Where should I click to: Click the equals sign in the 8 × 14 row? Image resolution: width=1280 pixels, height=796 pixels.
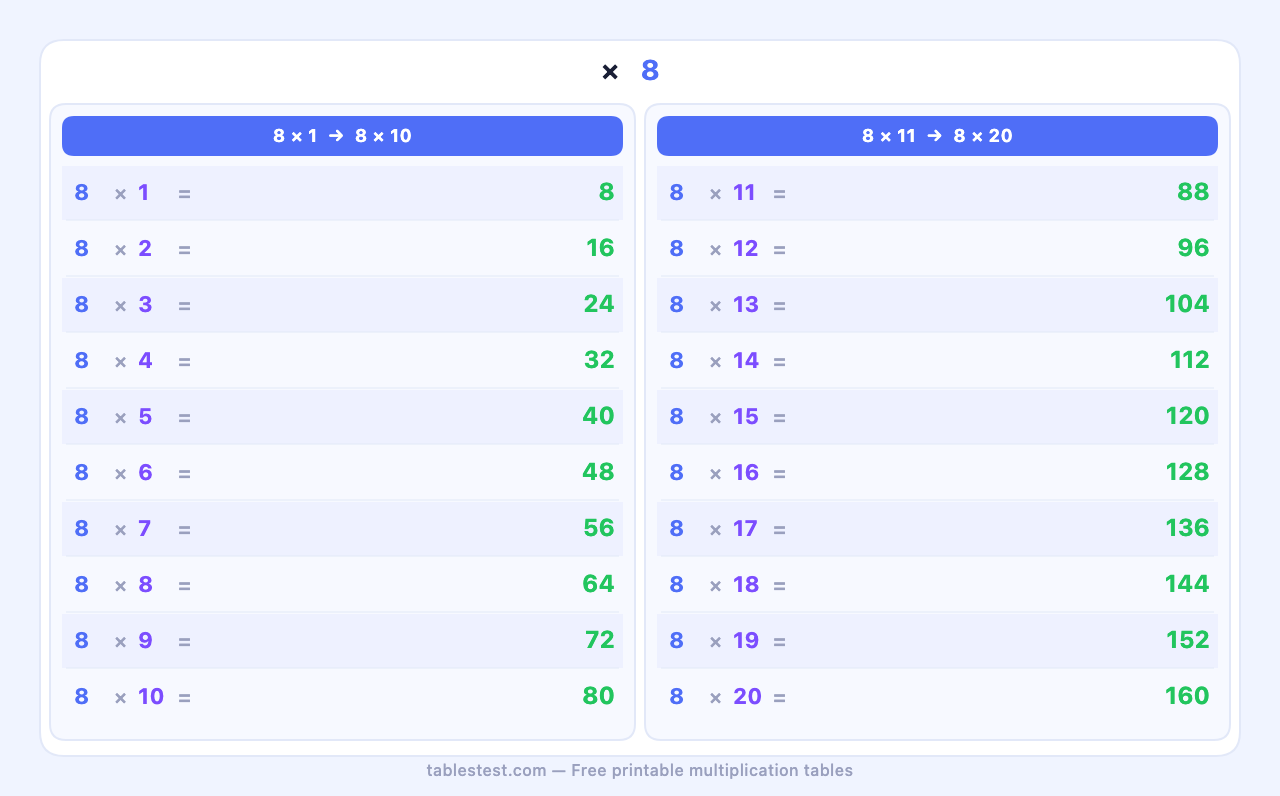click(x=779, y=361)
